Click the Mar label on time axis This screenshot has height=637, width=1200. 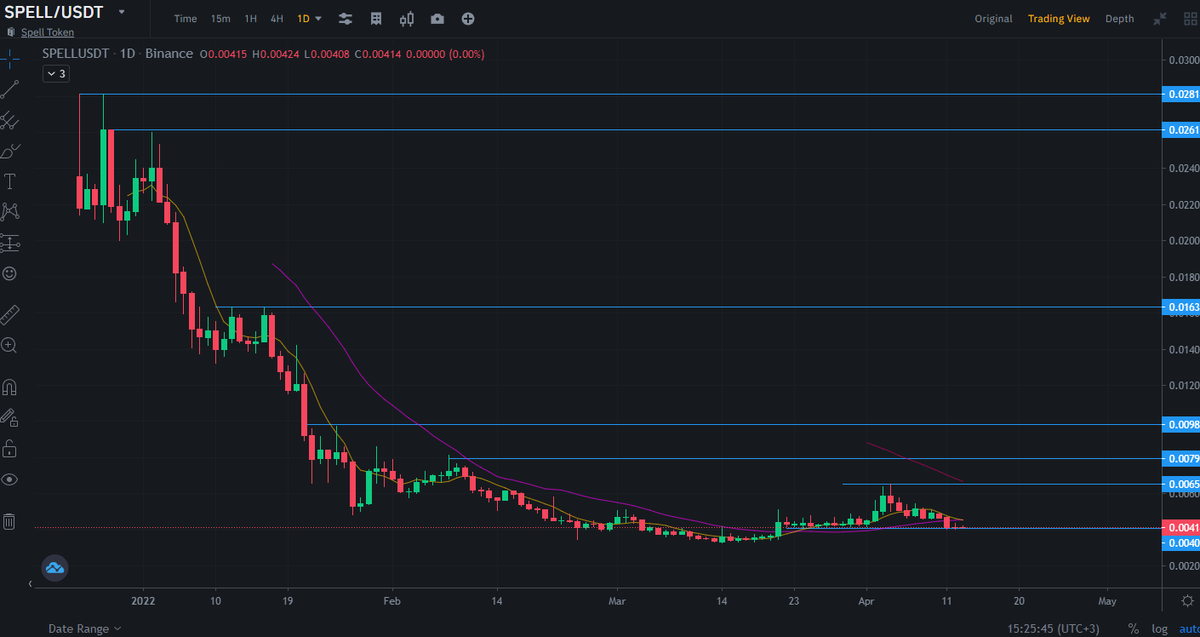click(617, 602)
